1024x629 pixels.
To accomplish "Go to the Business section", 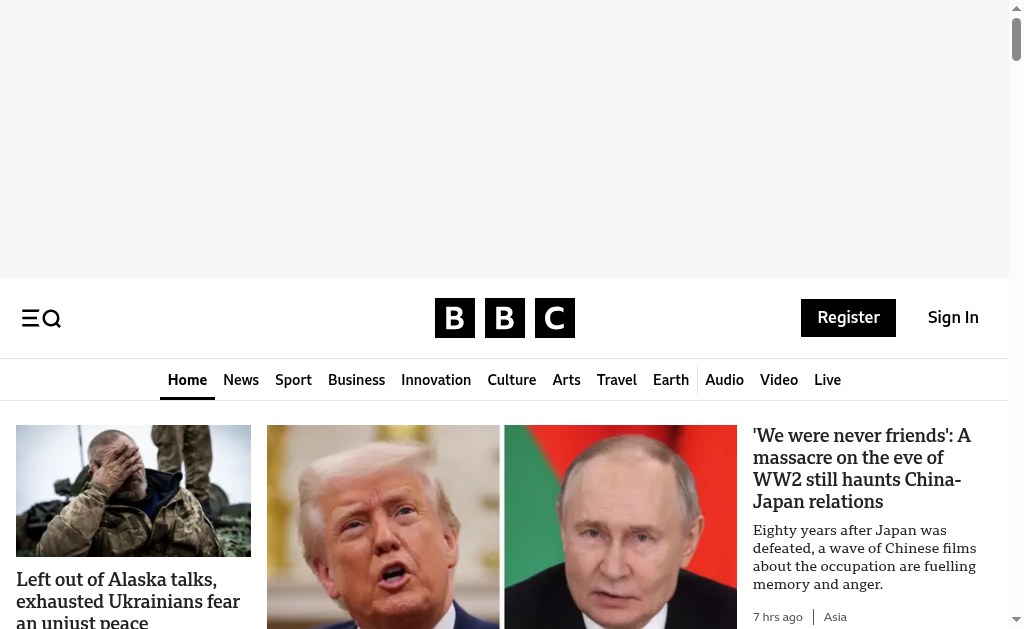I will click(357, 380).
